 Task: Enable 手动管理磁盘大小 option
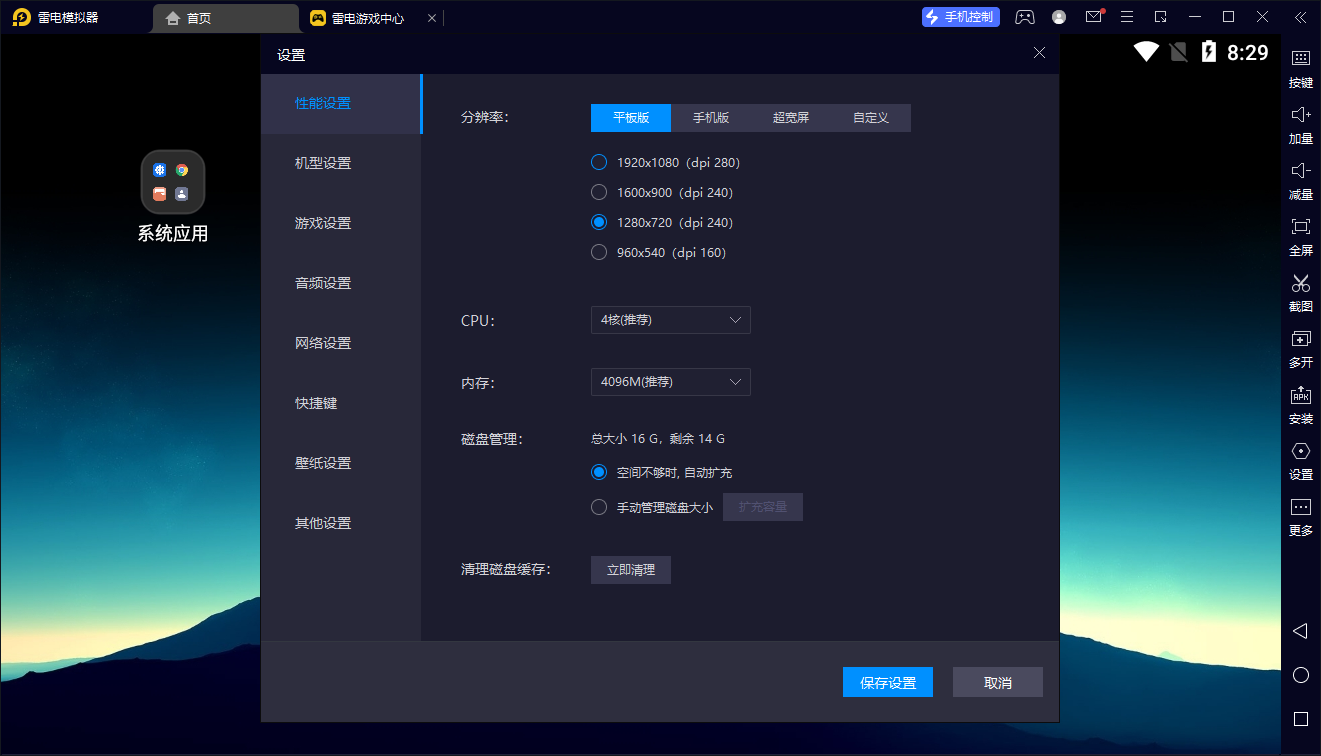[598, 506]
